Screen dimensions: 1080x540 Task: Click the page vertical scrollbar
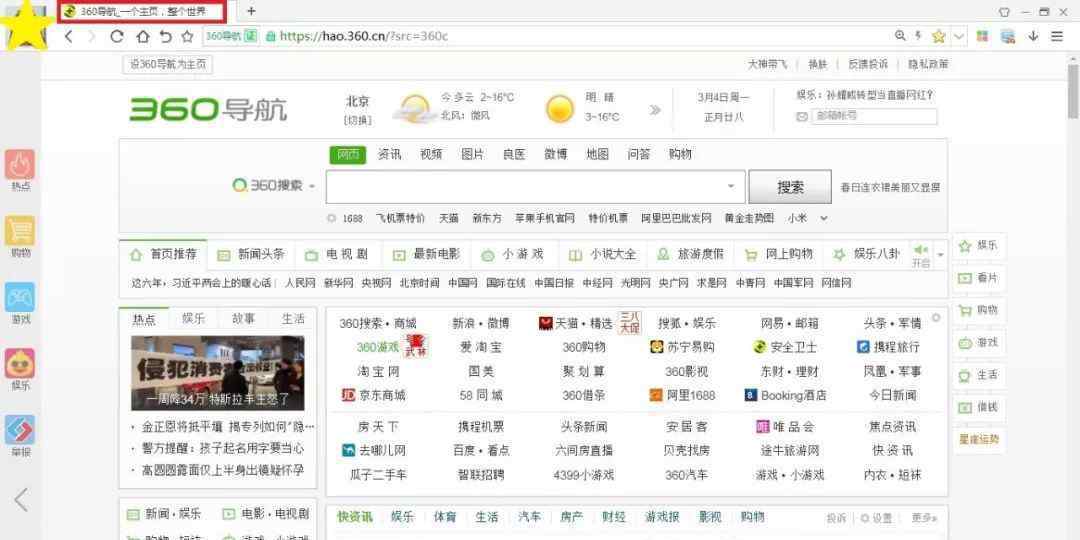[1072, 90]
